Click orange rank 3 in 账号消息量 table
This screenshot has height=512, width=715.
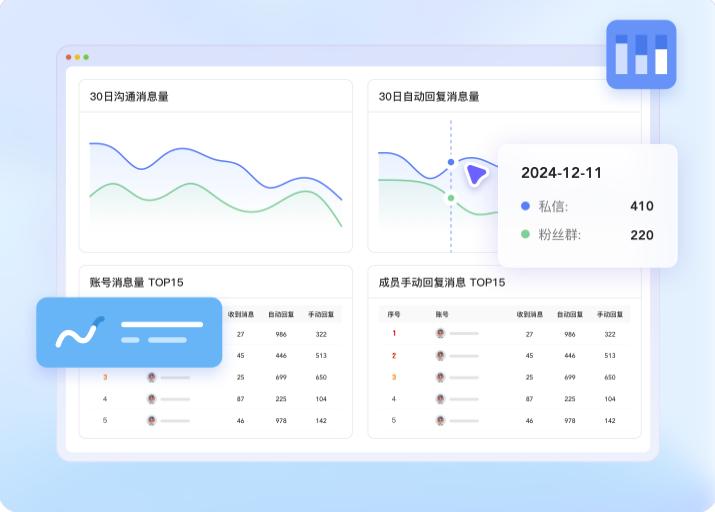click(x=105, y=377)
